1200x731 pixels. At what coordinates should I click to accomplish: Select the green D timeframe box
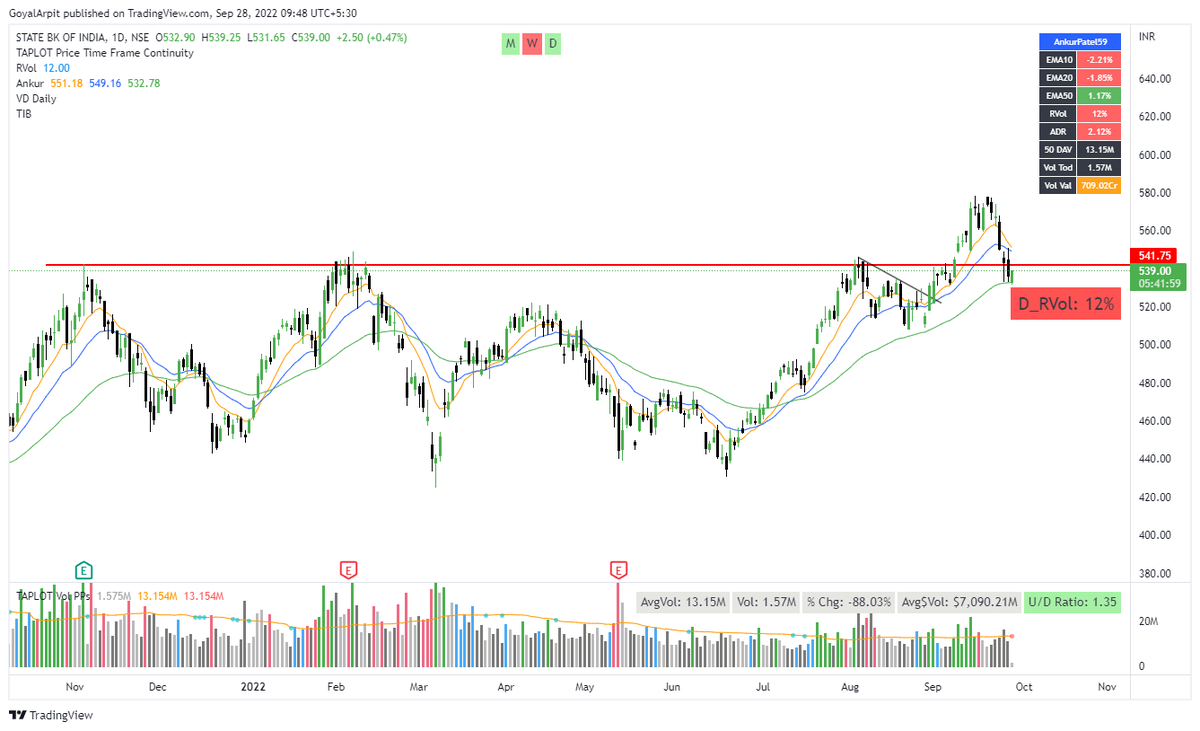[553, 43]
